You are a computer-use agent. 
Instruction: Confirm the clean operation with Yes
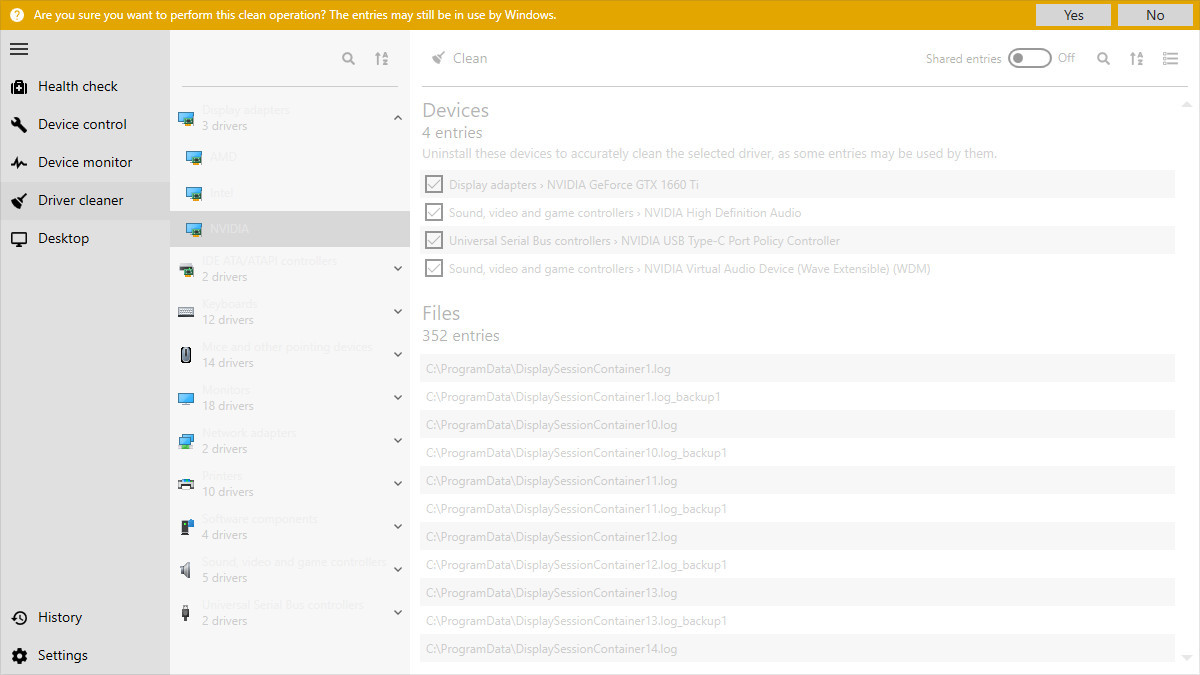coord(1072,15)
